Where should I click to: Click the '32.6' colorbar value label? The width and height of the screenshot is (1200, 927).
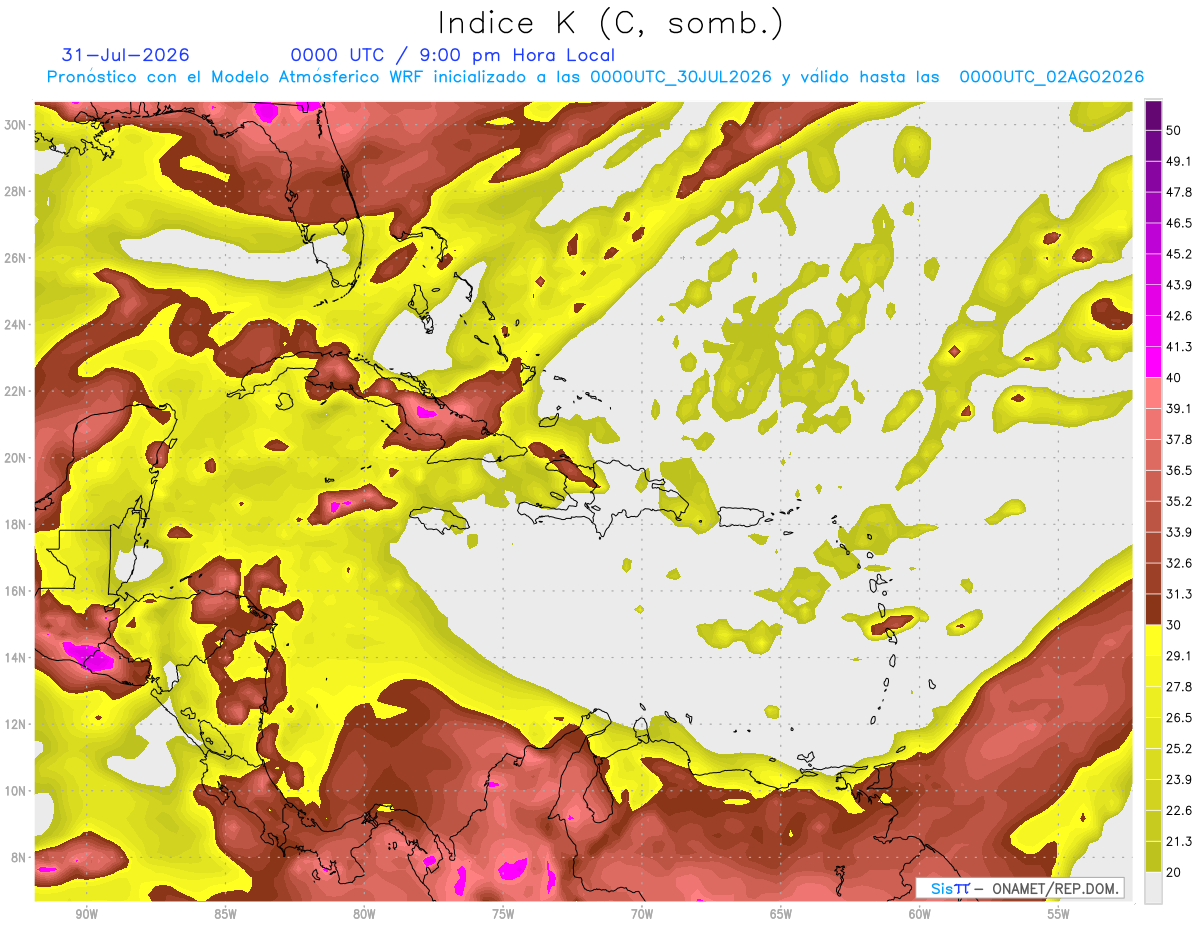point(1179,563)
